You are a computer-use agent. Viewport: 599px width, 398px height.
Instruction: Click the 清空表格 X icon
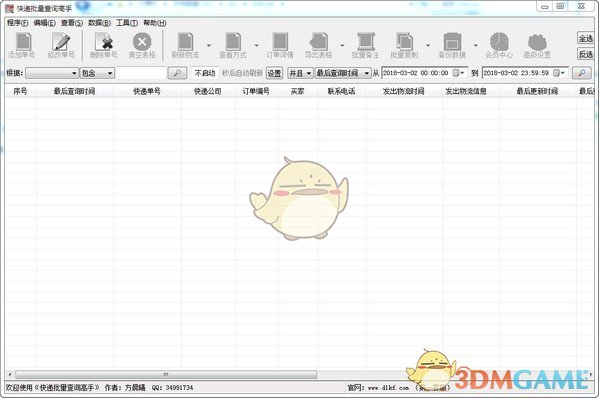142,42
